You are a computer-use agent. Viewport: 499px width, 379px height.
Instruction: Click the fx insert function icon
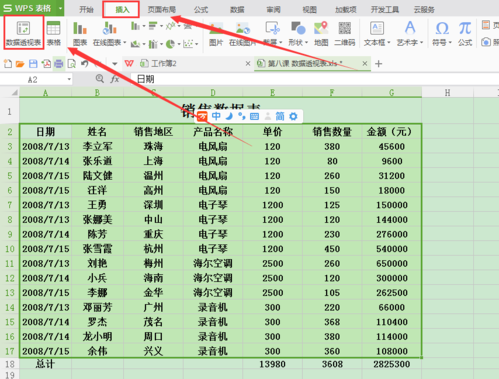(x=115, y=79)
